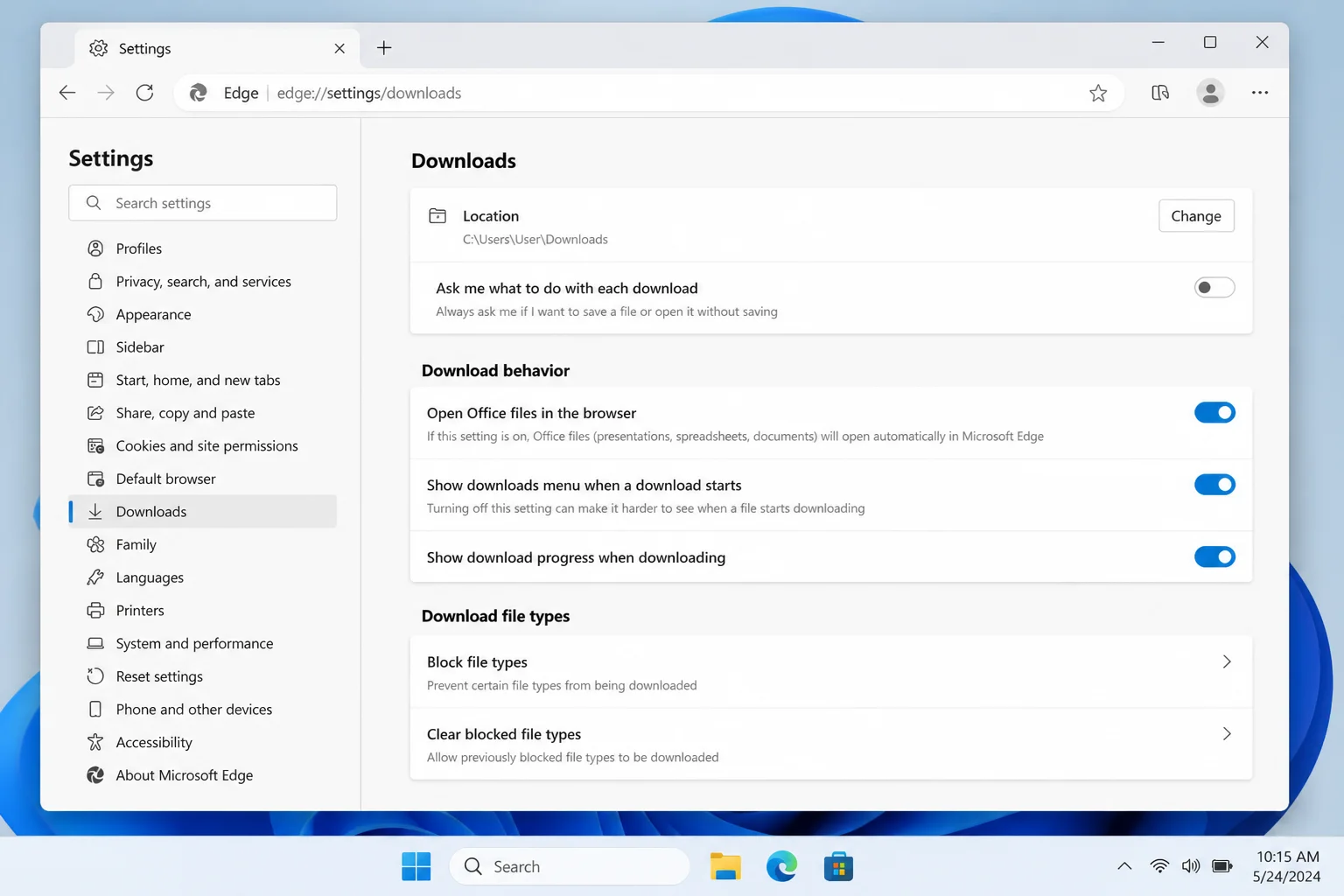
Task: Open the Windows Start menu
Action: pyautogui.click(x=416, y=866)
